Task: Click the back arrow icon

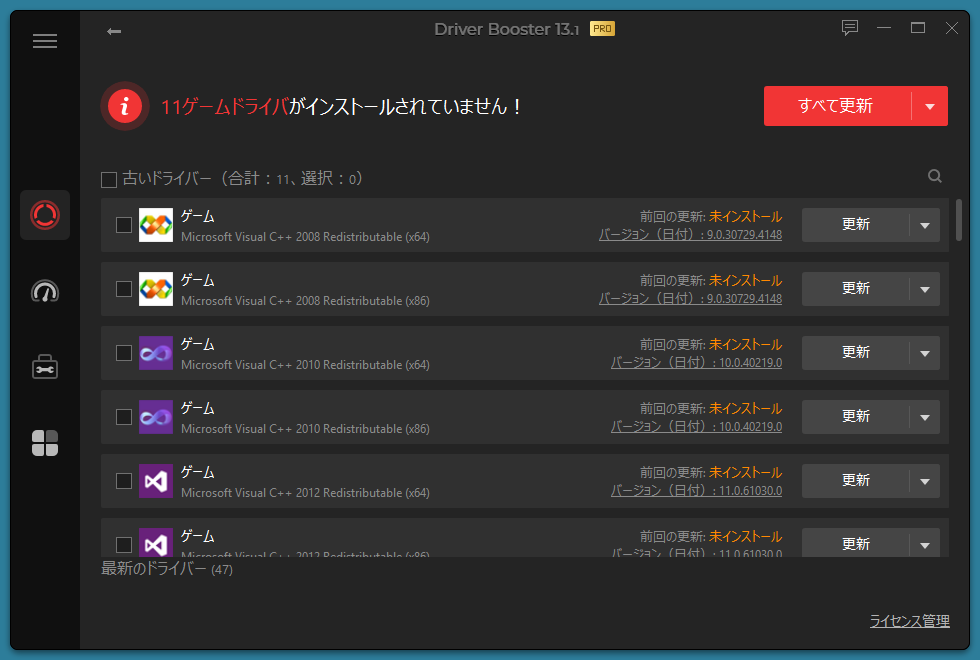Action: [x=114, y=31]
